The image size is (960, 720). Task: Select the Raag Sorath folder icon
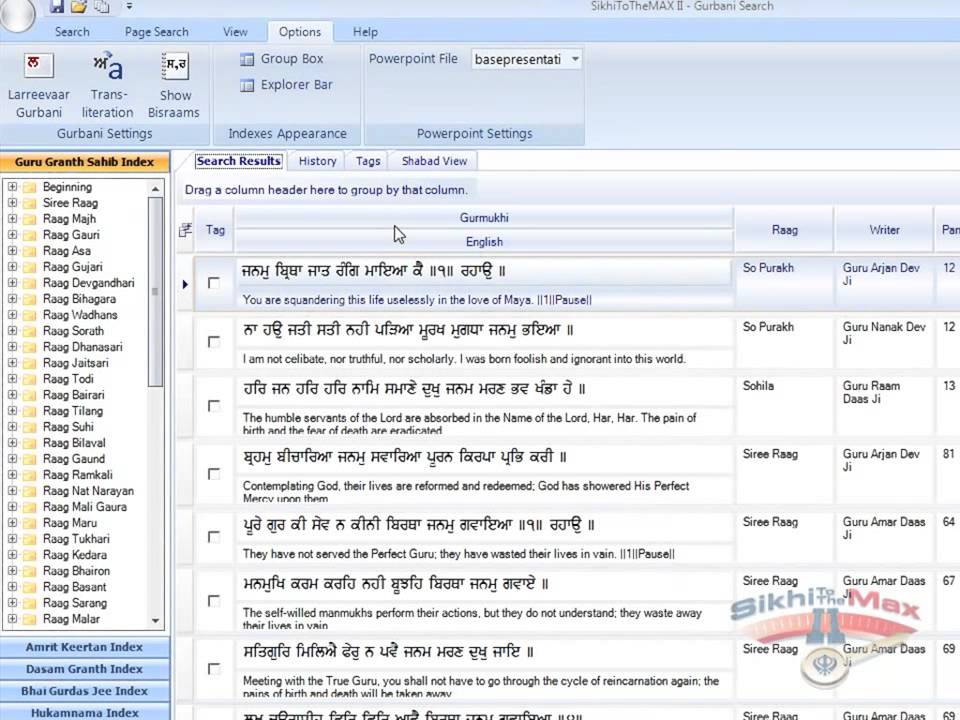point(29,331)
